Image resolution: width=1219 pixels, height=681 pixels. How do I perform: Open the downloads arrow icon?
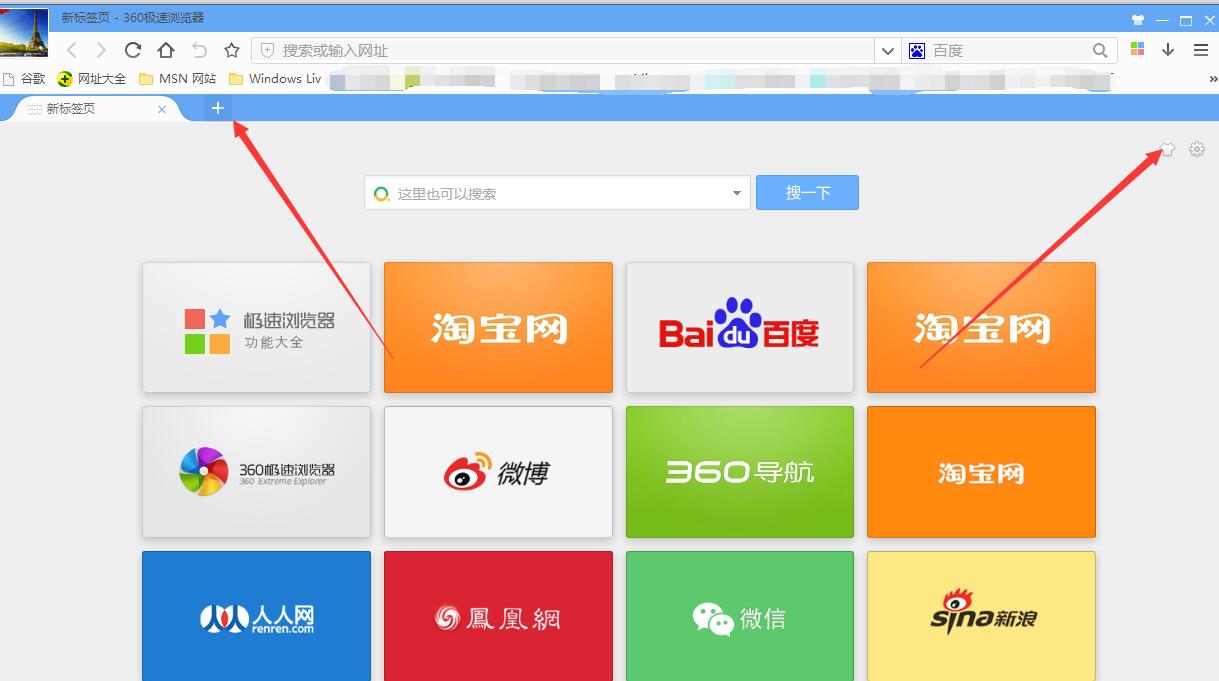[x=1168, y=49]
